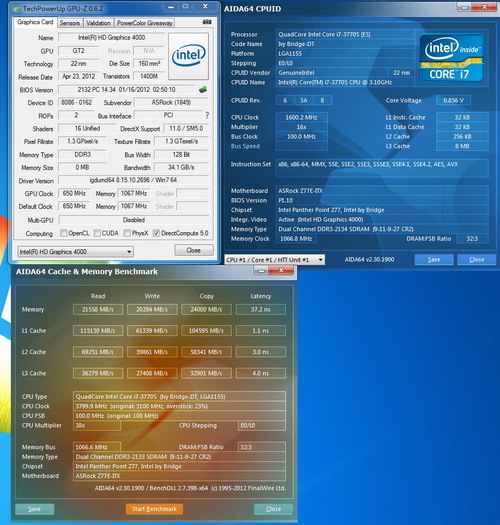
Task: Click the Memory Clock 1066.8 MHz value
Action: click(x=296, y=238)
